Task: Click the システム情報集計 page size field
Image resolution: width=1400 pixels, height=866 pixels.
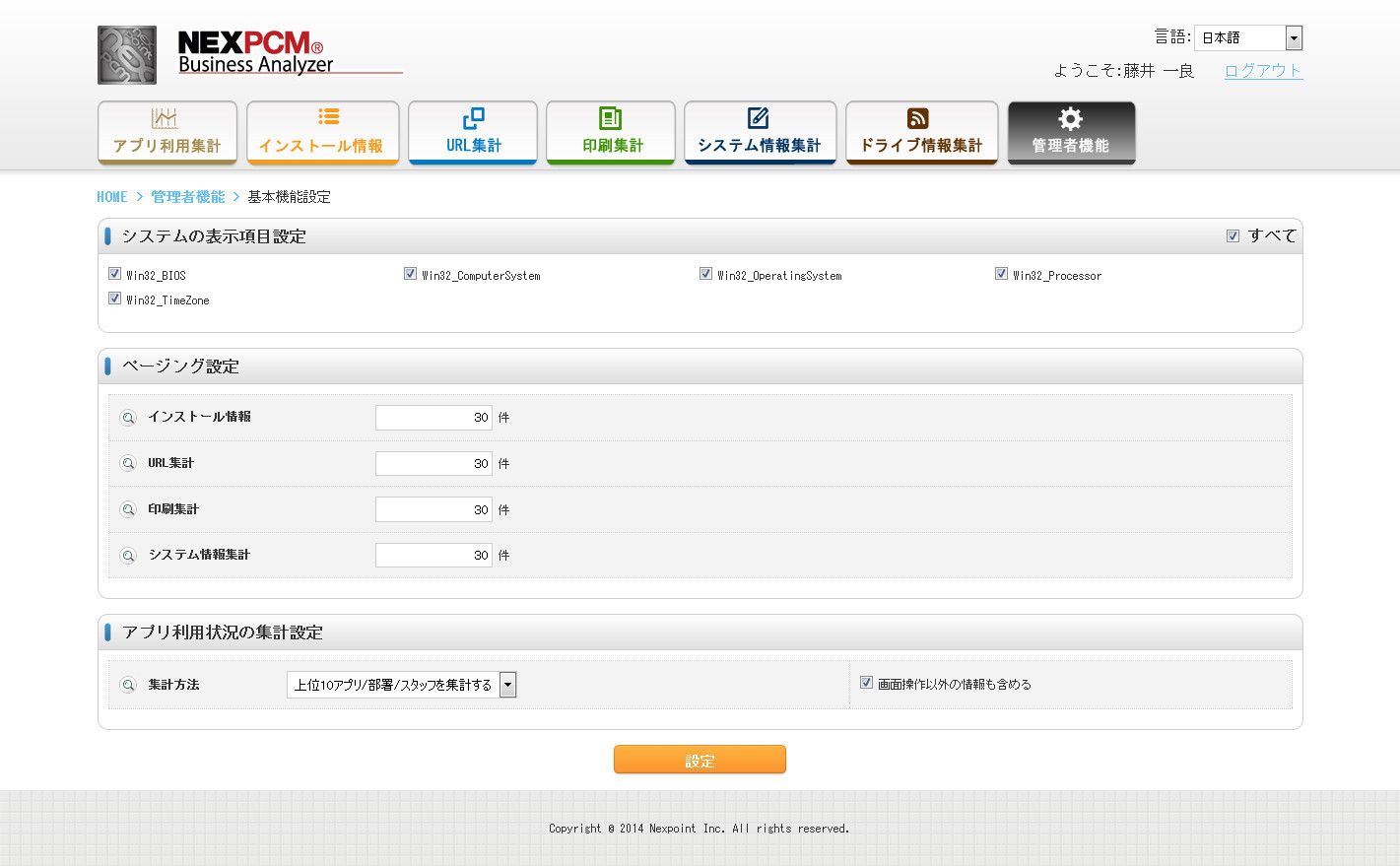Action: (433, 556)
